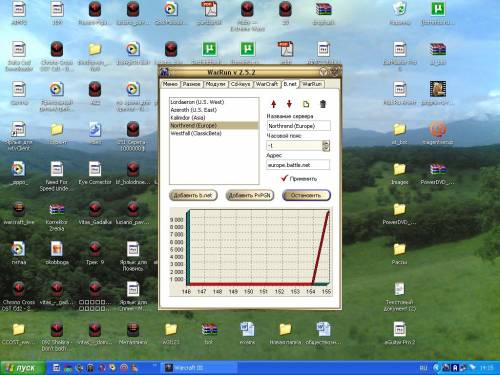Delete server using trash can icon

tap(323, 104)
